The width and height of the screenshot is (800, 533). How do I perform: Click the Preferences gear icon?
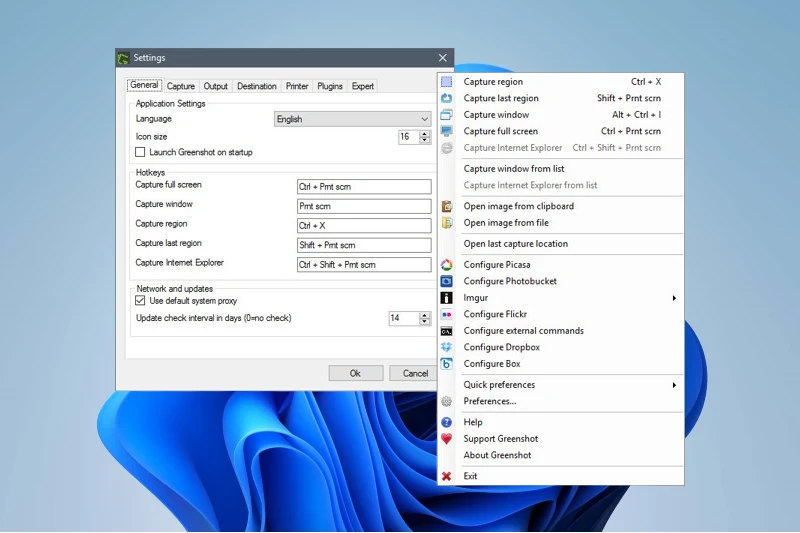point(446,401)
